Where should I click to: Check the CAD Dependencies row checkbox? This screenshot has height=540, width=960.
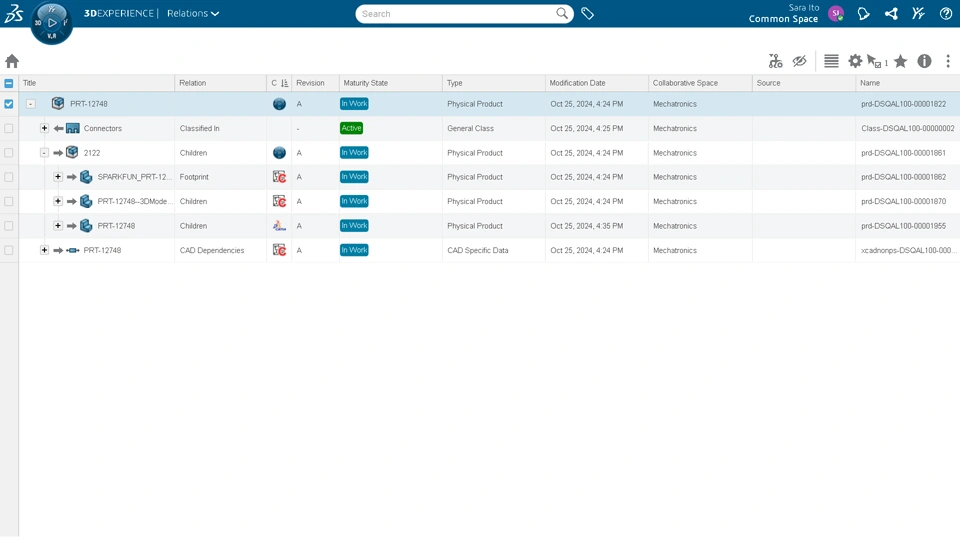(9, 250)
